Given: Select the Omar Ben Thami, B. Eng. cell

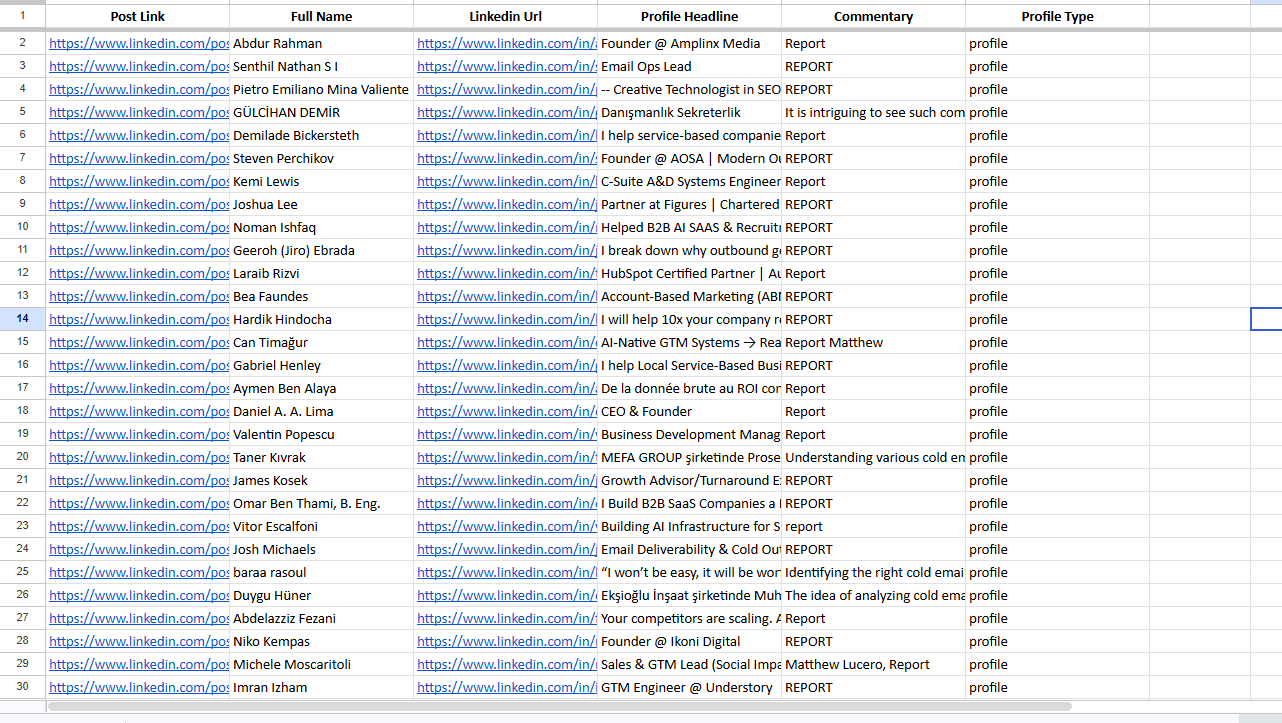Looking at the screenshot, I should (x=322, y=503).
